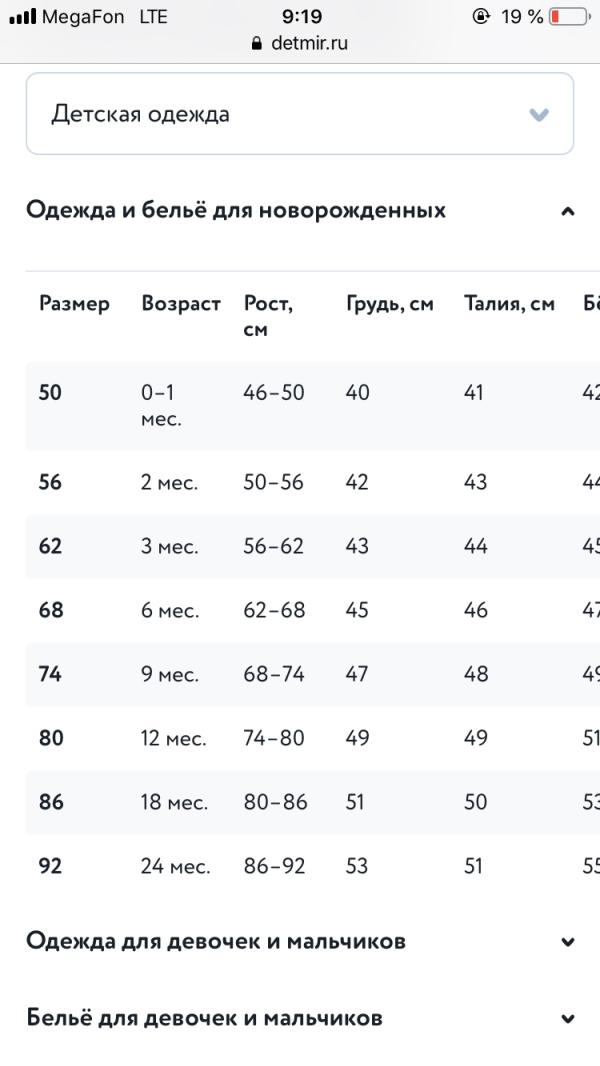Click the Размер column header

pyautogui.click(x=74, y=303)
